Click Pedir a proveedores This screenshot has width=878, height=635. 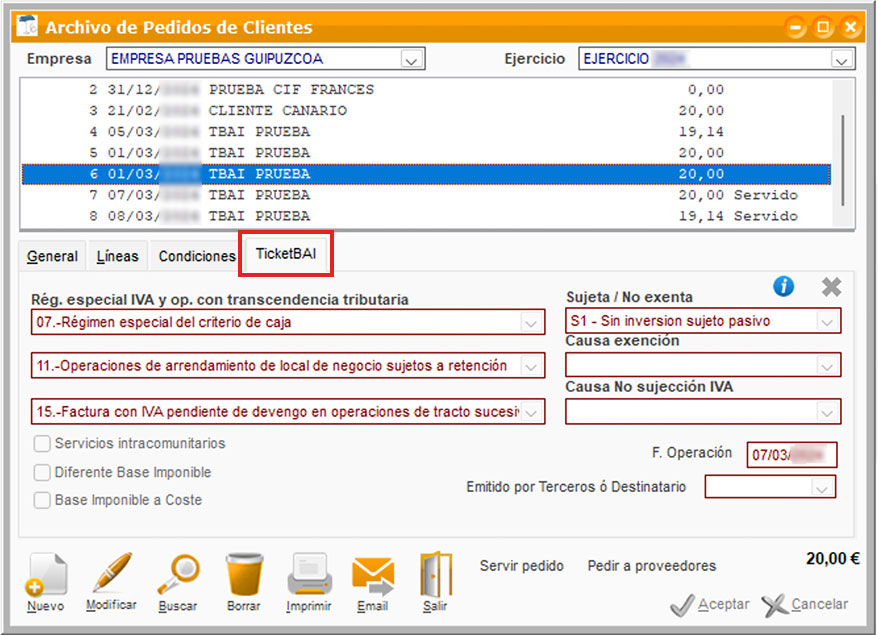coord(651,566)
